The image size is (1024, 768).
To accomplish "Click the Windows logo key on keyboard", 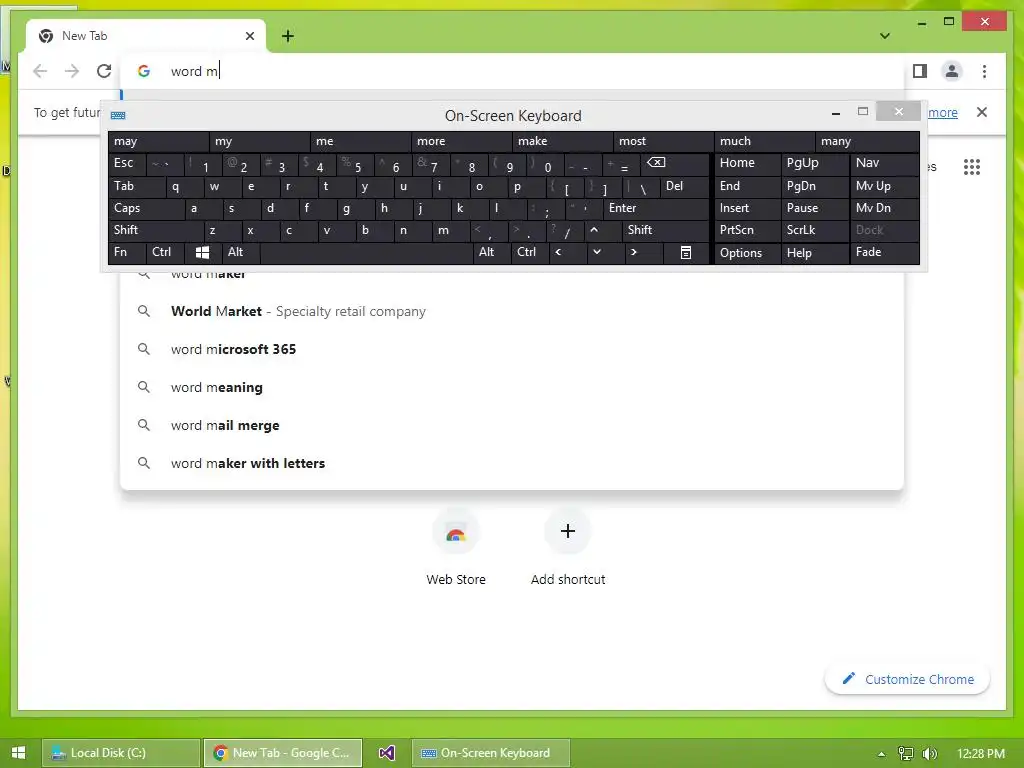I will tap(202, 252).
